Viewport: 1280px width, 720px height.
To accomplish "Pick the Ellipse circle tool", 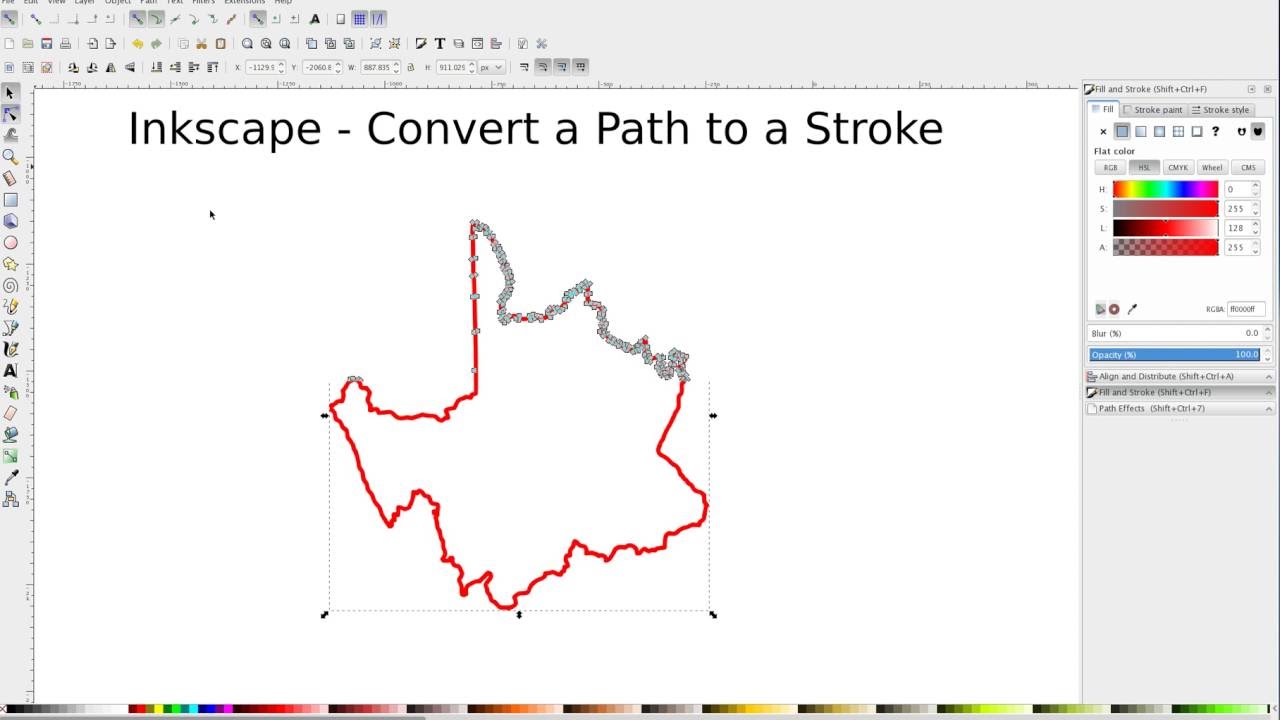I will pyautogui.click(x=10, y=242).
